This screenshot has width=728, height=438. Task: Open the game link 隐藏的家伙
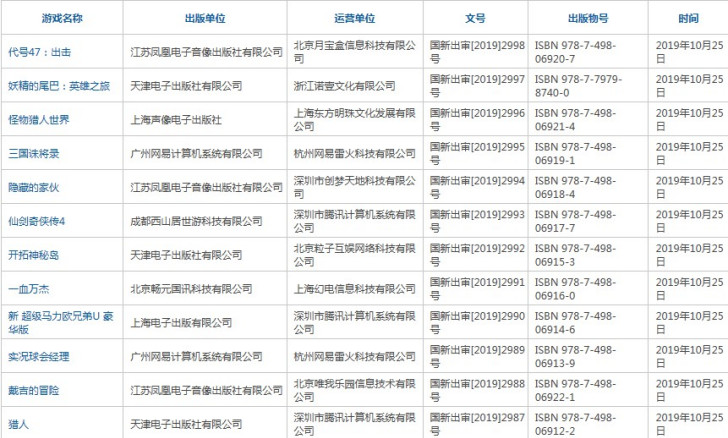(33, 188)
